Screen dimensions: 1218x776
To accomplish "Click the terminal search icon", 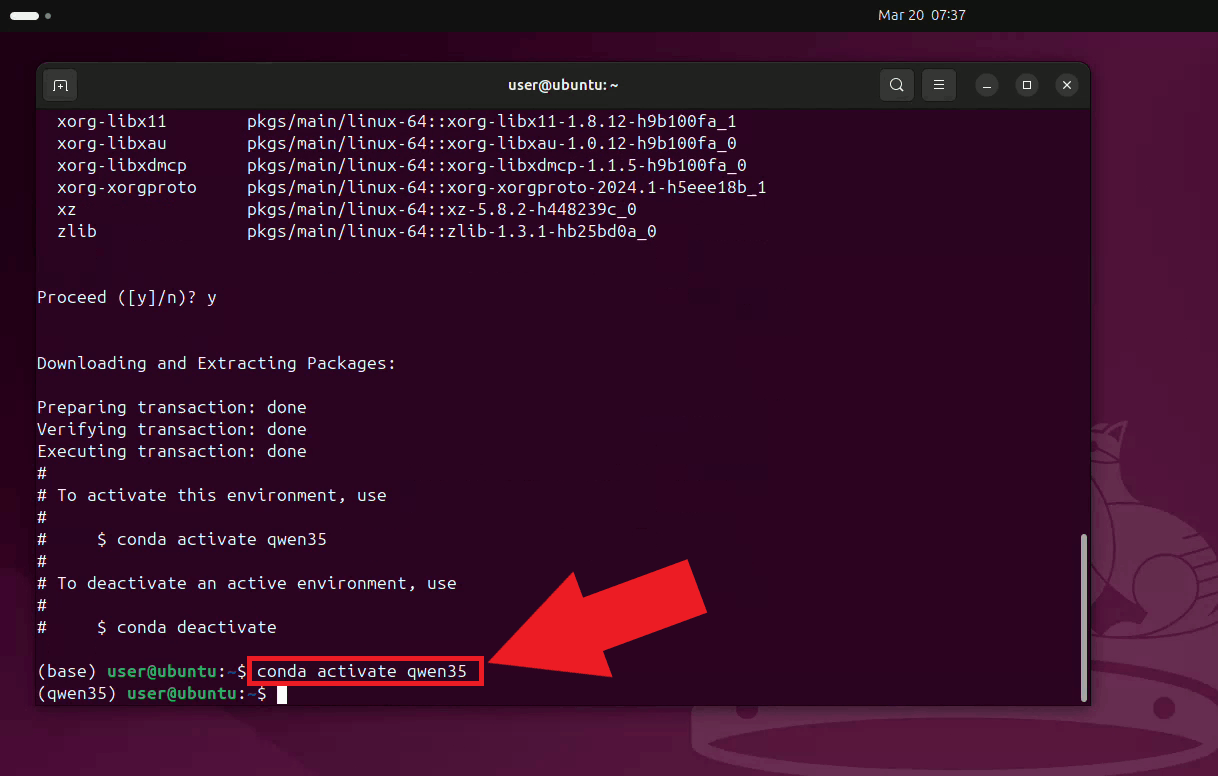I will point(897,86).
